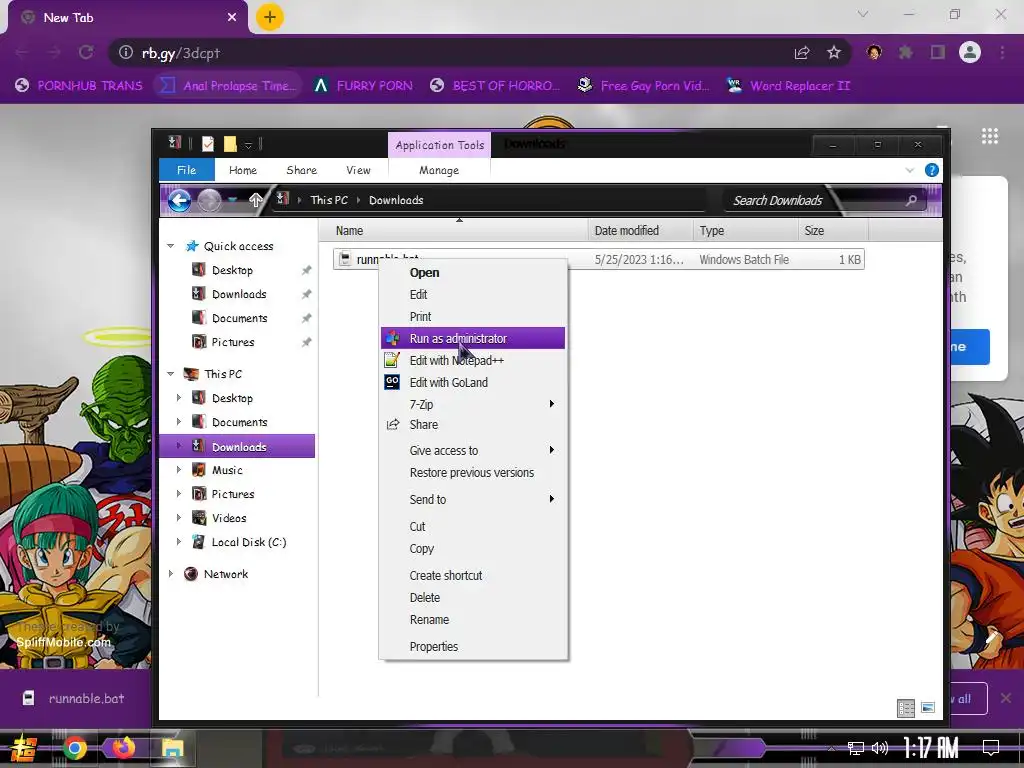Open Properties from context menu

pyautogui.click(x=473, y=647)
